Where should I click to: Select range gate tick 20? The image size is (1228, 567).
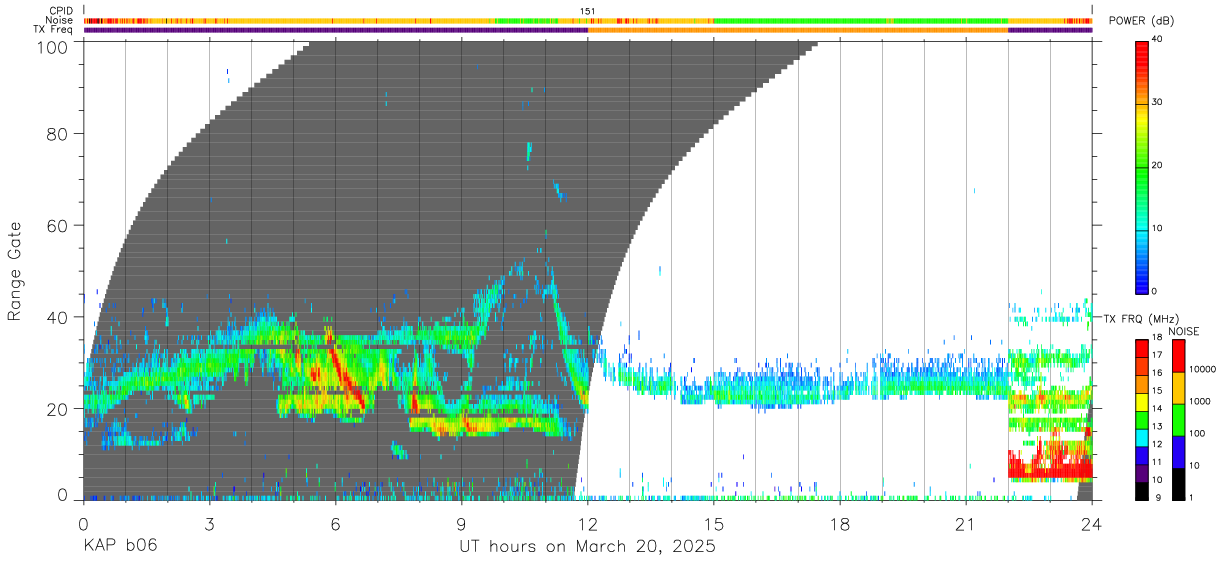(58, 409)
